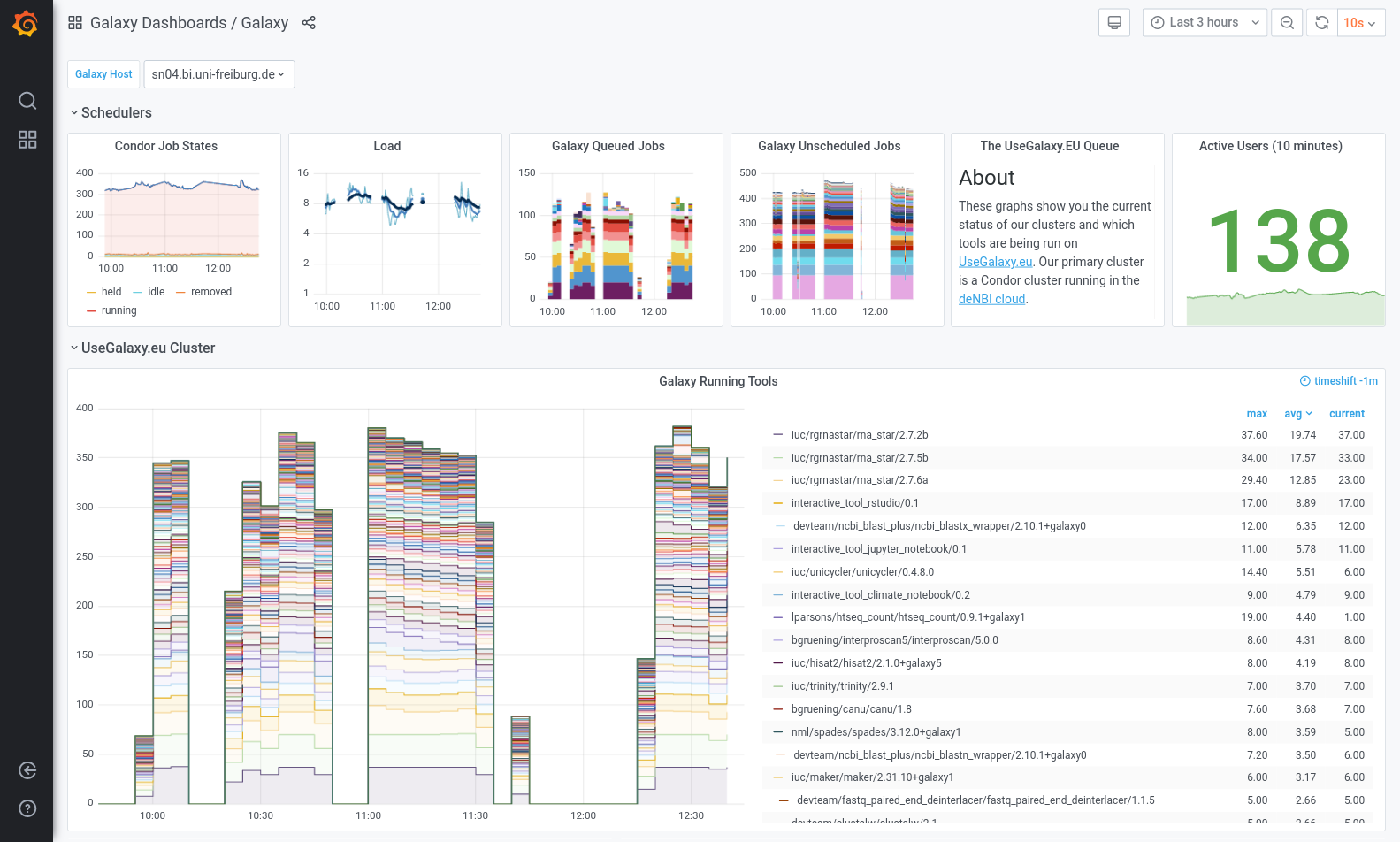Click ncbi_blastn_wrapper legend entry
1400x842 pixels.
coord(940,755)
